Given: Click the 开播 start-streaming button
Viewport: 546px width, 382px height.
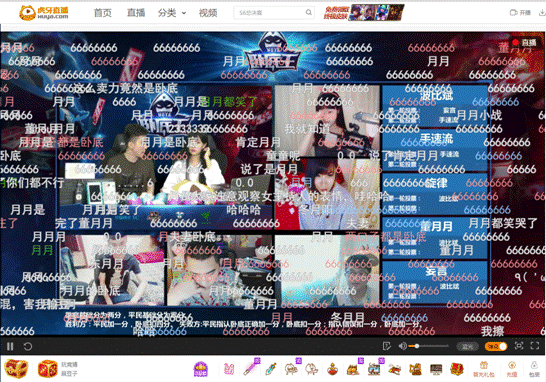Looking at the screenshot, I should coord(520,13).
